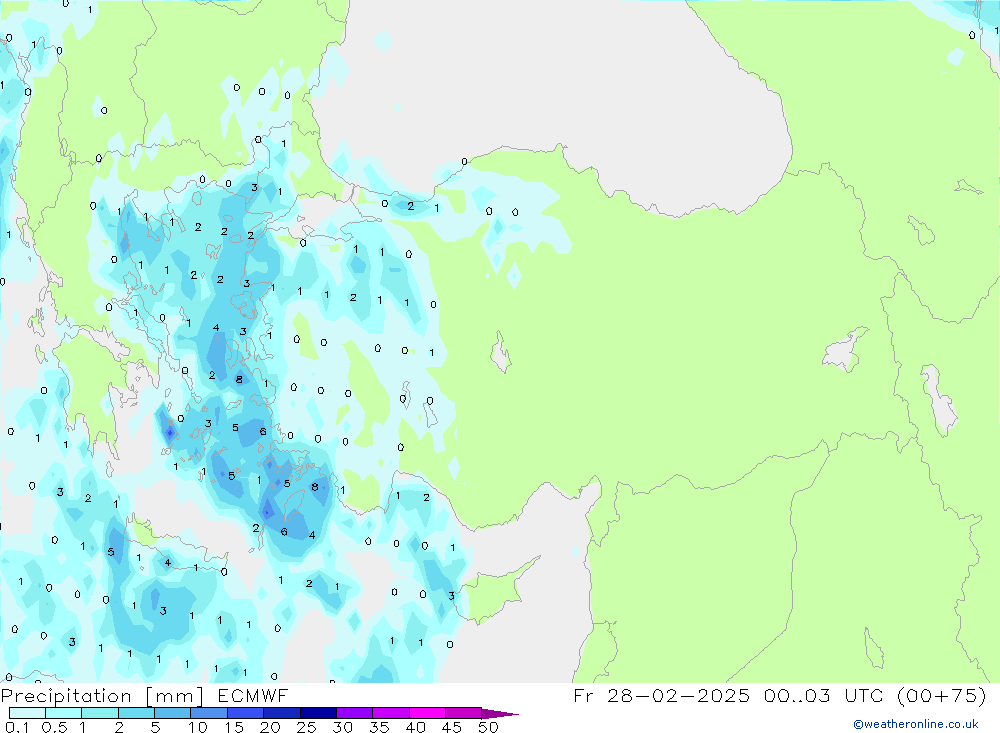
Task: Click the '50' legend scale label
Action: [x=489, y=727]
